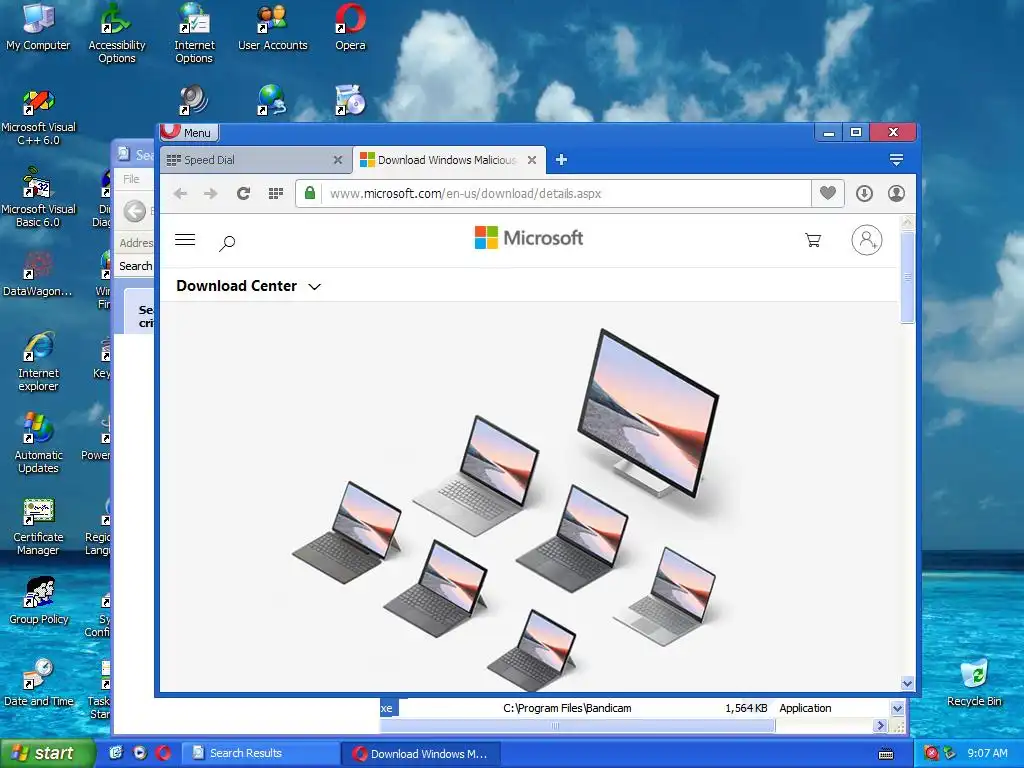
Task: Select the Accessibility Options desktop icon
Action: [x=116, y=33]
